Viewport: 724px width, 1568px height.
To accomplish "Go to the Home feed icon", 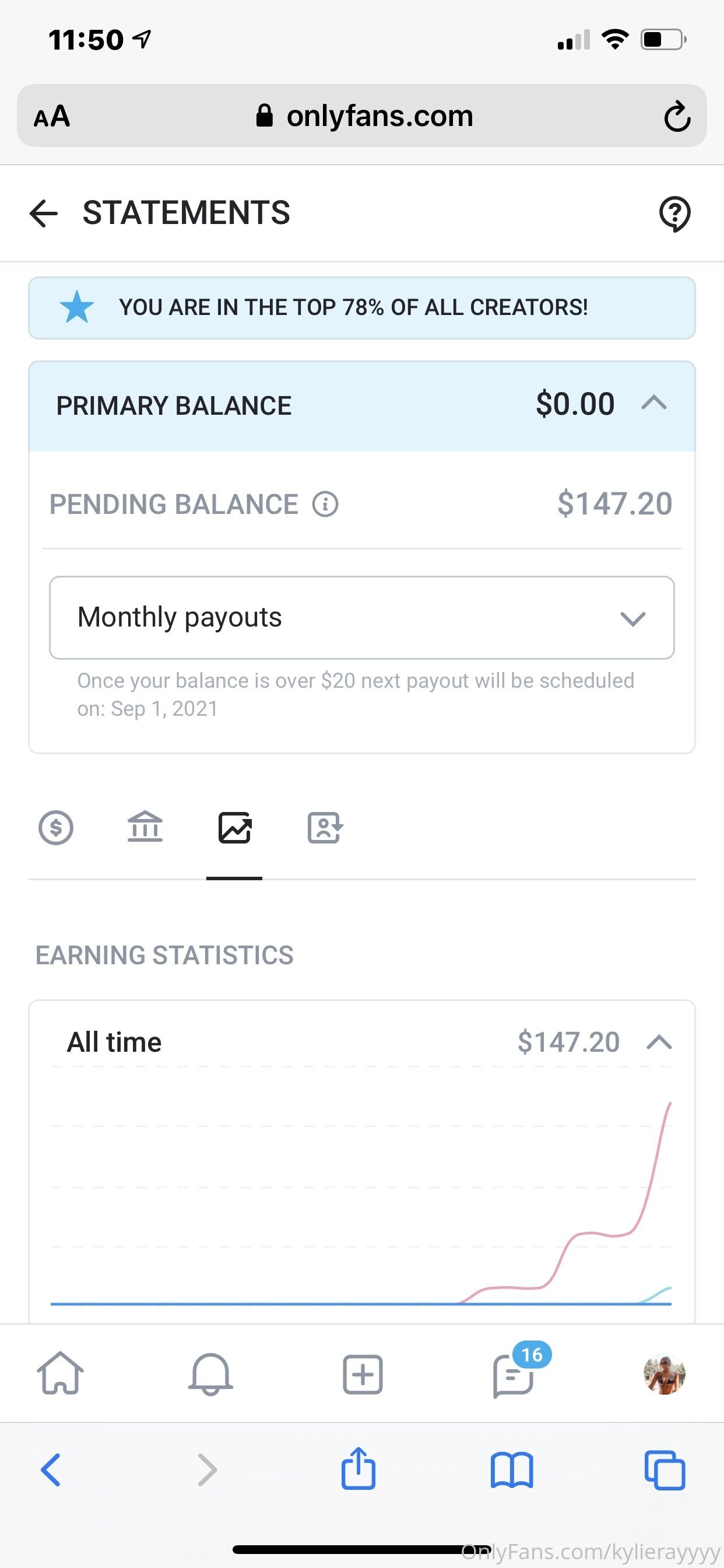I will click(x=60, y=1374).
